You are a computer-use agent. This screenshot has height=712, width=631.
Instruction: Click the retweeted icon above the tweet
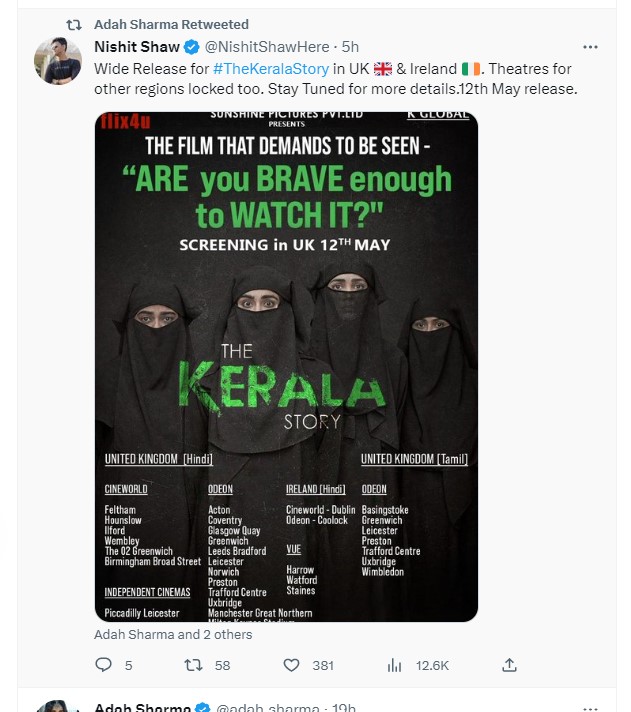click(x=73, y=24)
